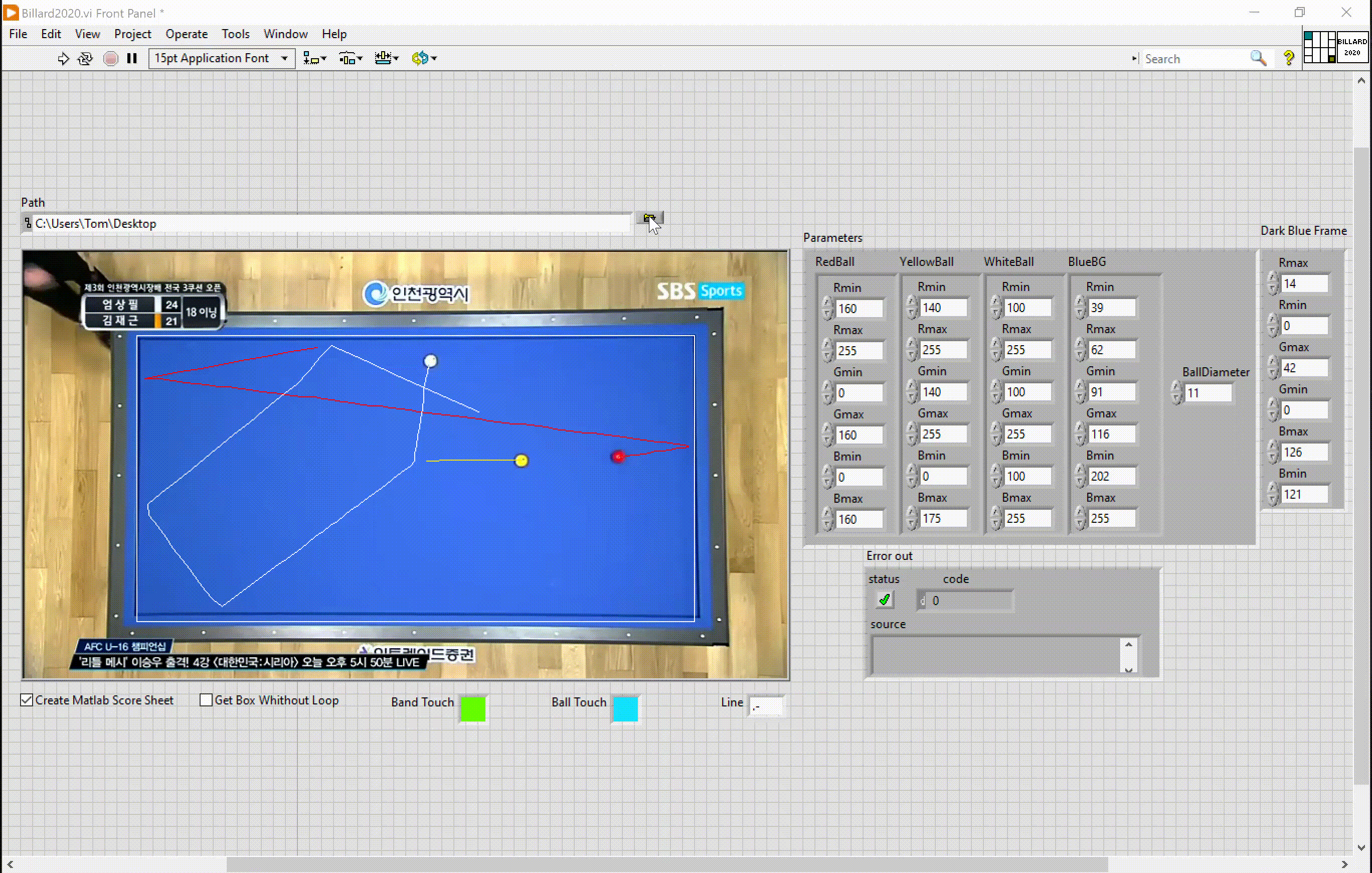
Task: Click the BlueBG Gmax stepper
Action: (x=1081, y=434)
